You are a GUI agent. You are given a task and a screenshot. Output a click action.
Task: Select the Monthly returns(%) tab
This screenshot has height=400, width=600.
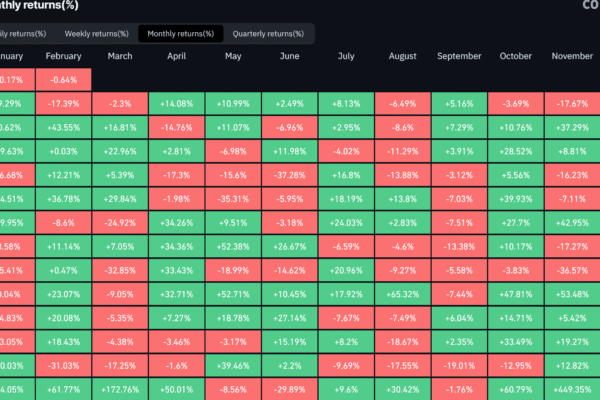[180, 34]
